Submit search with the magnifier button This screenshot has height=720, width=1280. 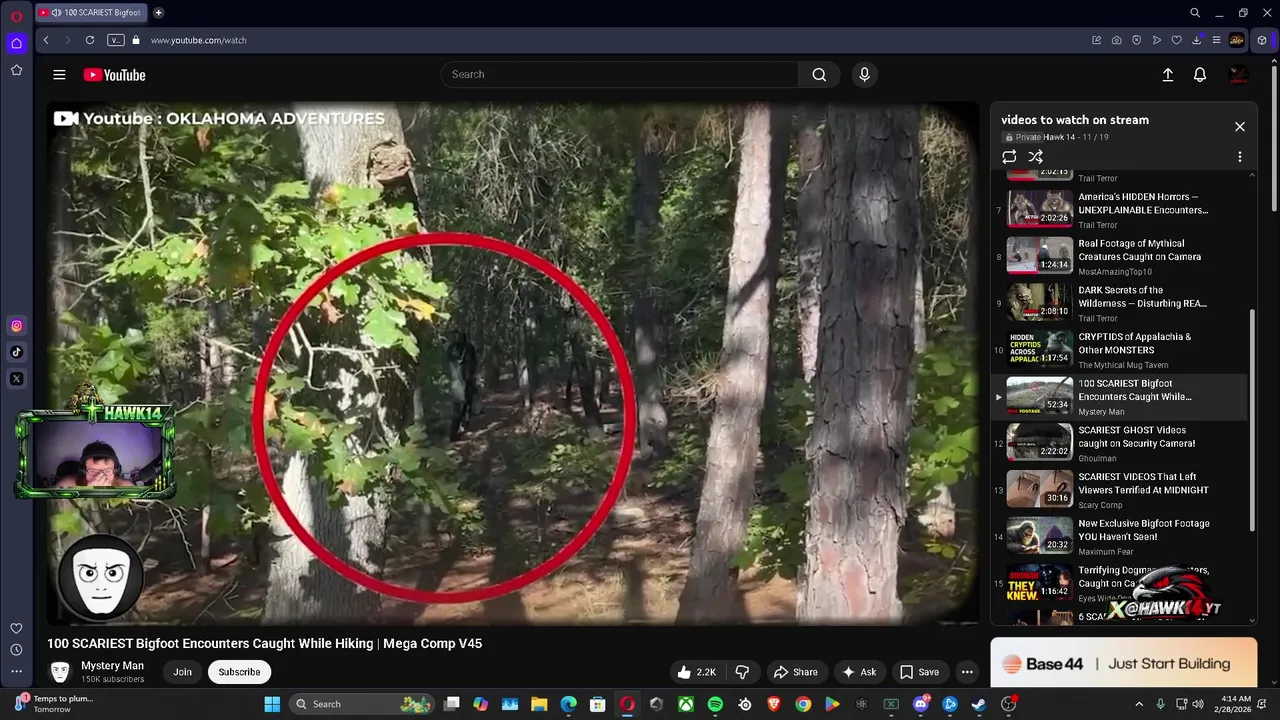pos(819,74)
